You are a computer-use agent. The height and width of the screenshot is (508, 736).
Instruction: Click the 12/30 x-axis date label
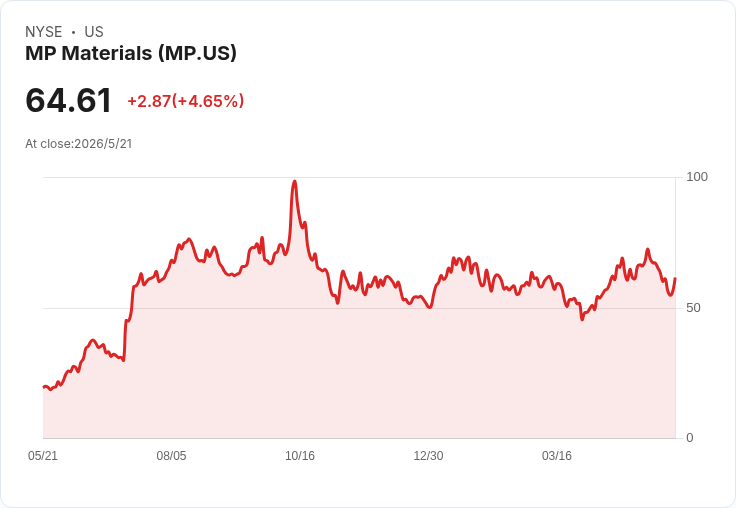tap(428, 455)
